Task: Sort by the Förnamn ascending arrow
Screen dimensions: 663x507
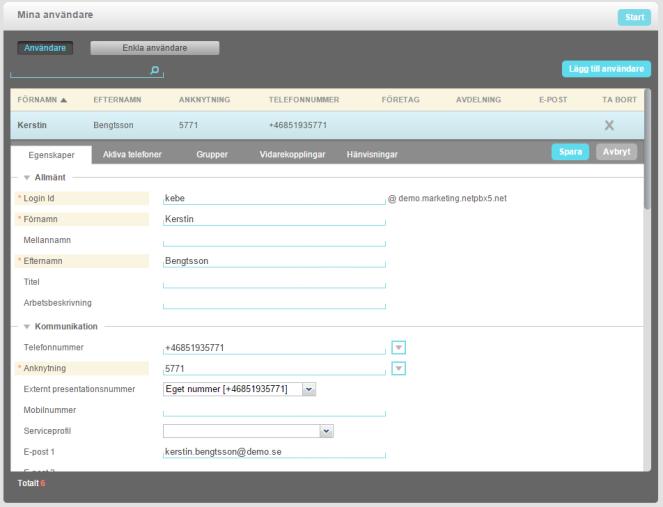Action: (x=63, y=100)
